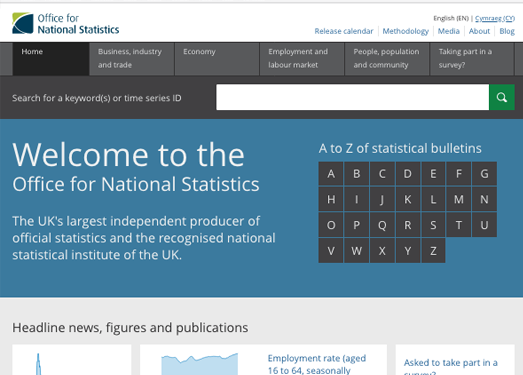This screenshot has width=523, height=375.
Task: Open the About link
Action: click(479, 31)
